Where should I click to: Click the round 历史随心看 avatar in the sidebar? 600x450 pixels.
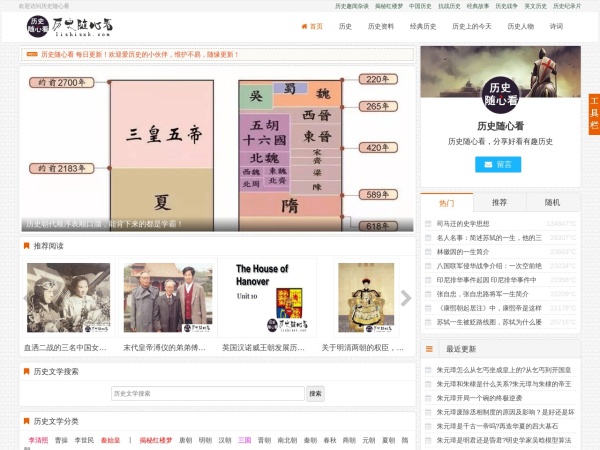pyautogui.click(x=500, y=95)
